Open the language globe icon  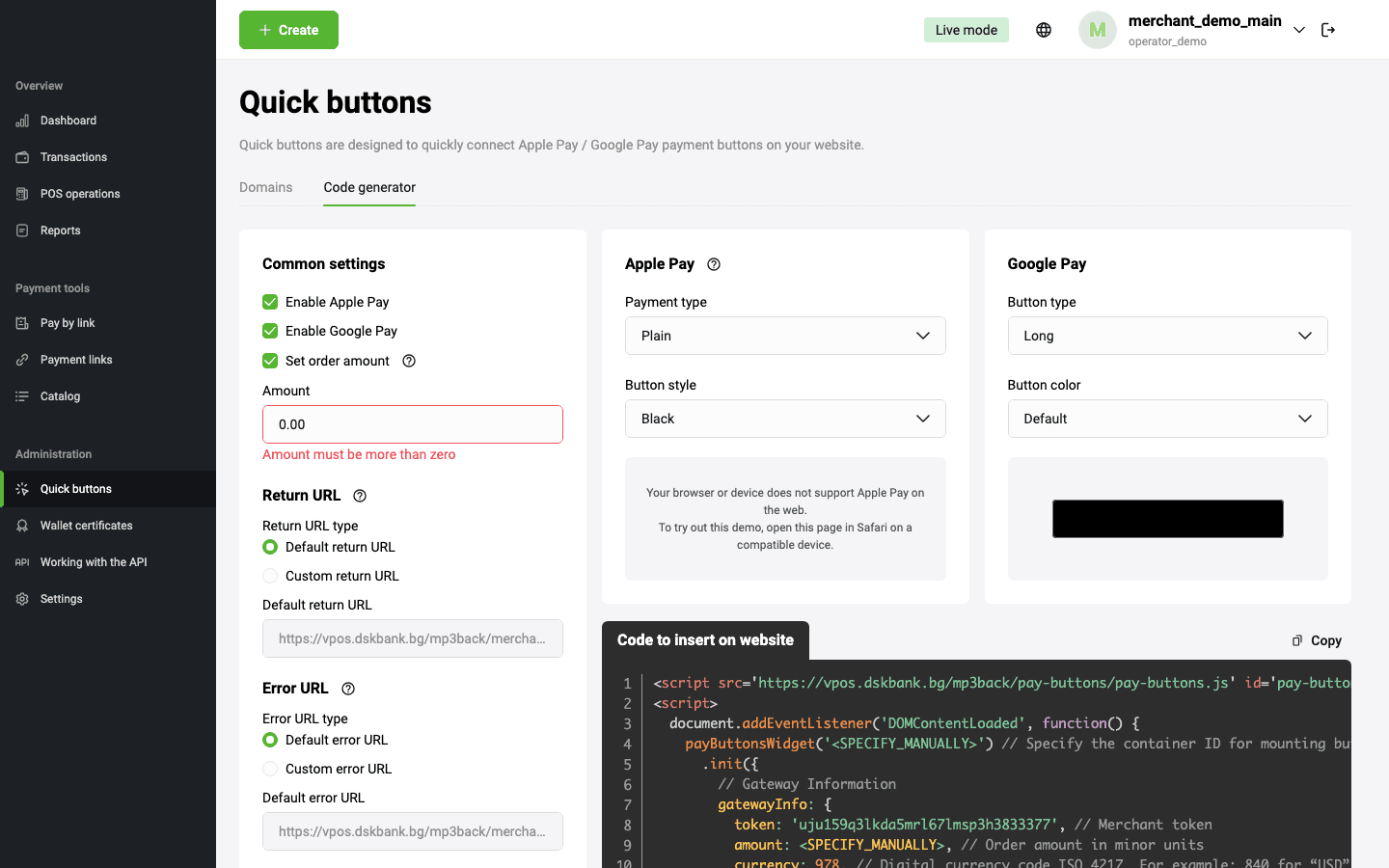[x=1044, y=29]
